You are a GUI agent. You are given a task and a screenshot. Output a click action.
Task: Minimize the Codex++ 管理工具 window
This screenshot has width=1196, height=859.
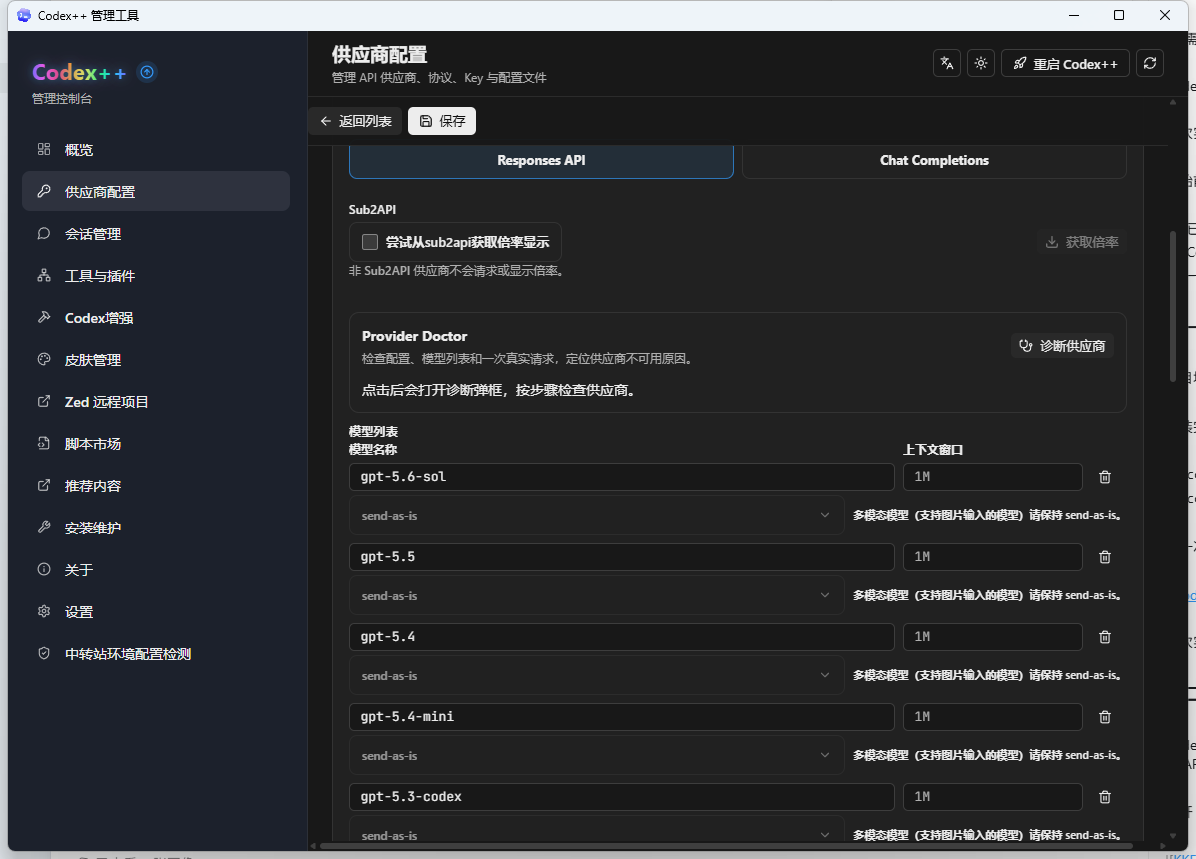click(x=1074, y=15)
